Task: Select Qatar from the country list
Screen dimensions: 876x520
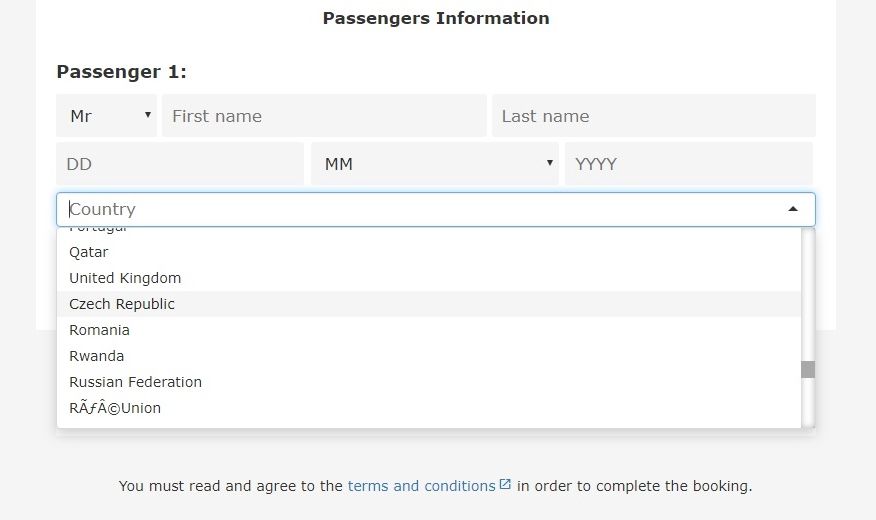Action: [429, 252]
